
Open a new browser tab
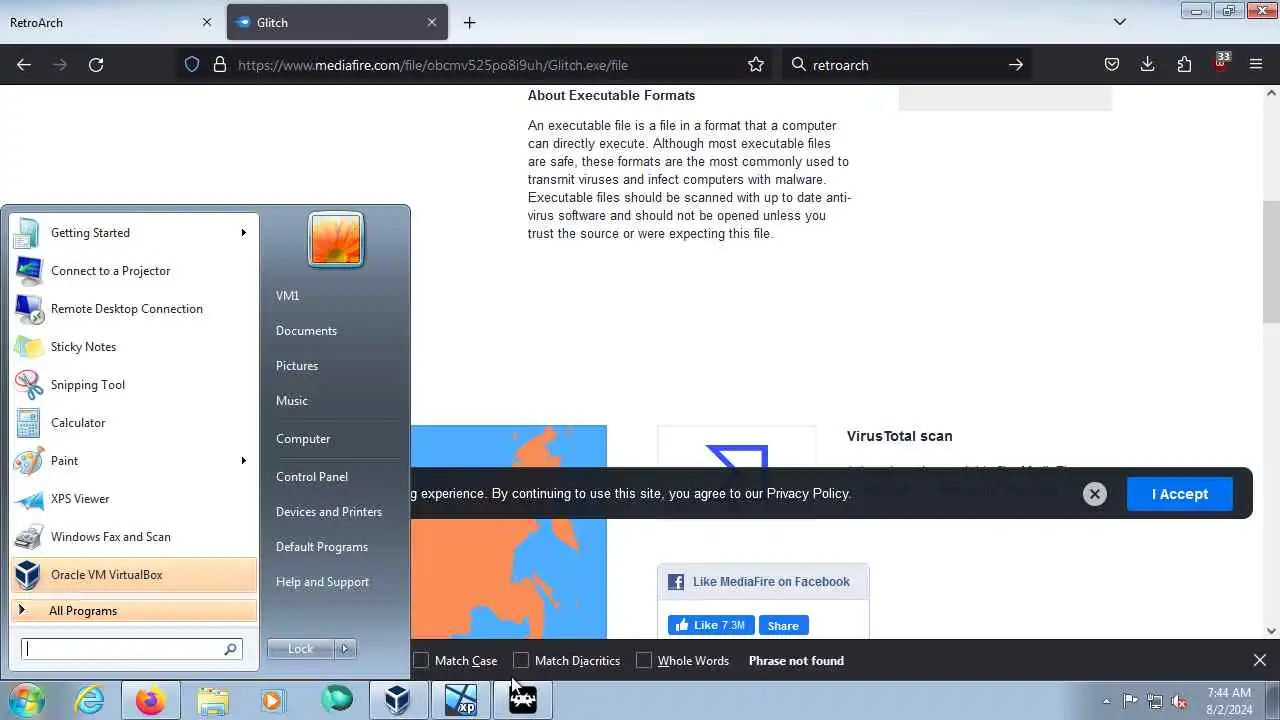[469, 22]
